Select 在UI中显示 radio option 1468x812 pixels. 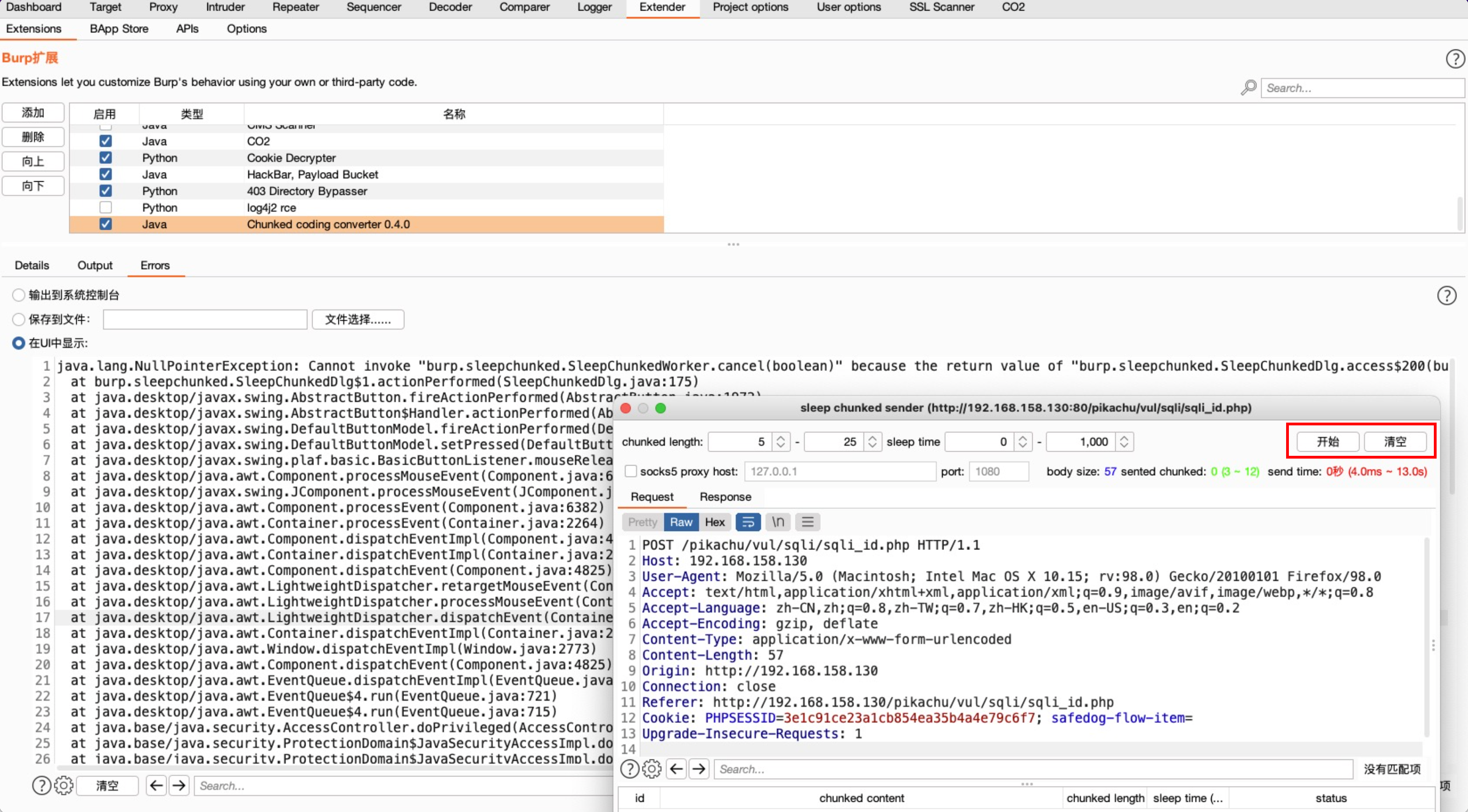[x=19, y=343]
